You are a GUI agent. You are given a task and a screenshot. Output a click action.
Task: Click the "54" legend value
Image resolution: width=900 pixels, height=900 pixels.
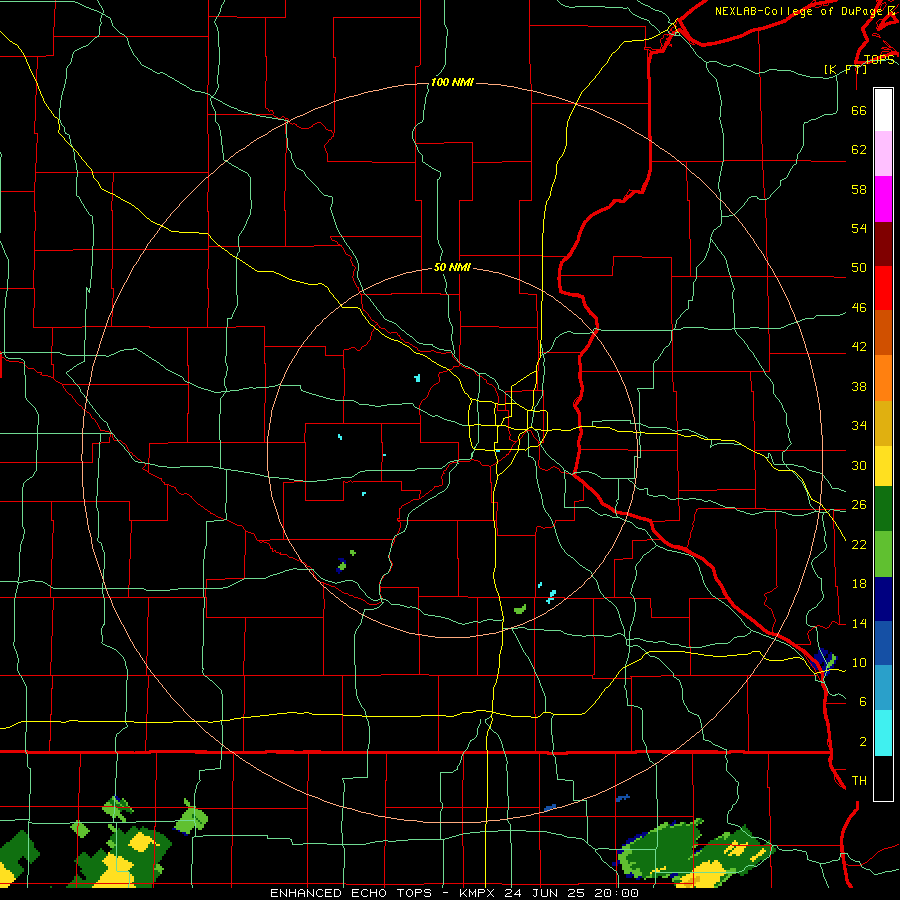point(859,228)
